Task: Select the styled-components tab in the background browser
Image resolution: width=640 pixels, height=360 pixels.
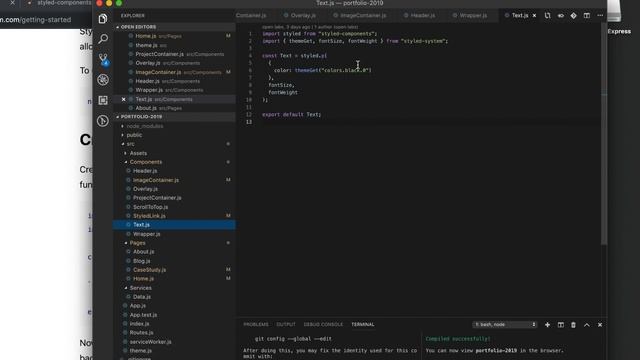Action: pyautogui.click(x=61, y=3)
